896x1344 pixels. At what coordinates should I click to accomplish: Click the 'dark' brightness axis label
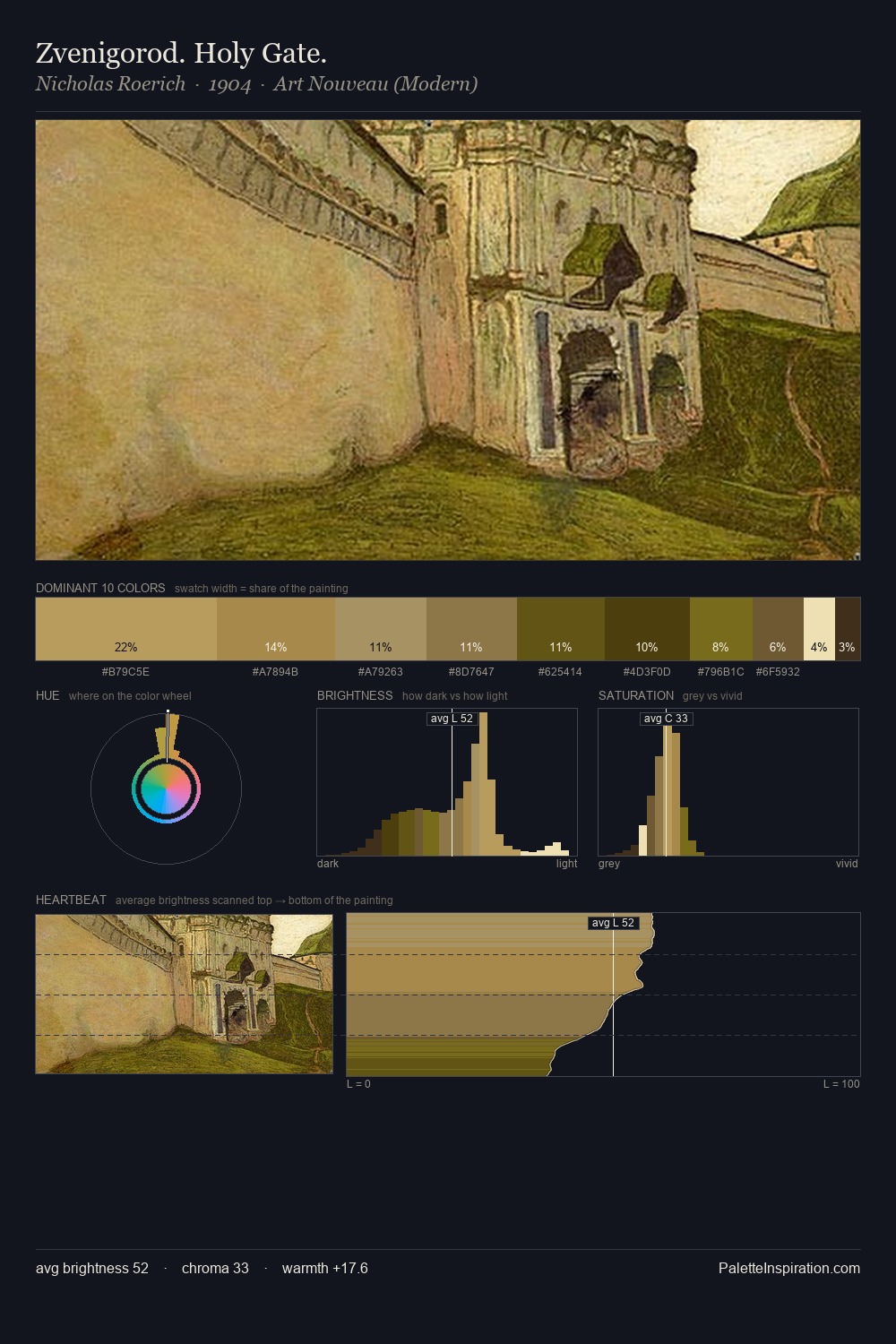(x=328, y=864)
